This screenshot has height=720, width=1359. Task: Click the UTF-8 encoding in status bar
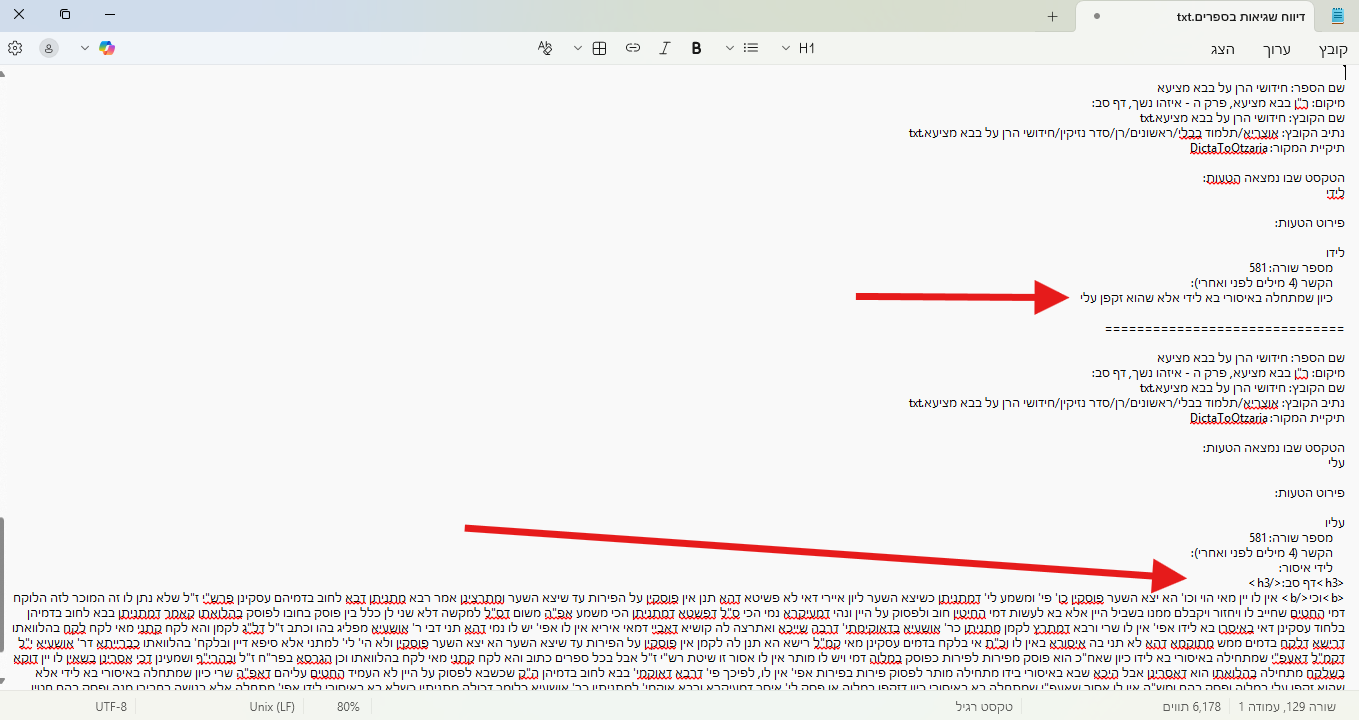point(111,707)
